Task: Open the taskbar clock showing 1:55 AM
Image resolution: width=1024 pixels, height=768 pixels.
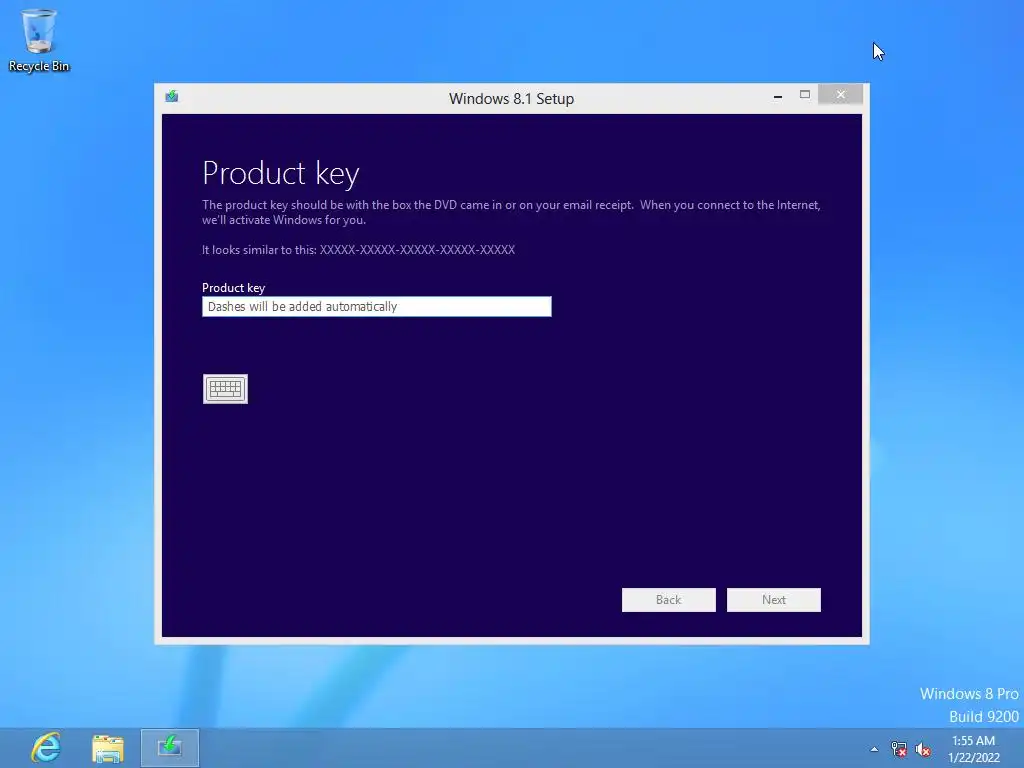Action: pos(974,749)
